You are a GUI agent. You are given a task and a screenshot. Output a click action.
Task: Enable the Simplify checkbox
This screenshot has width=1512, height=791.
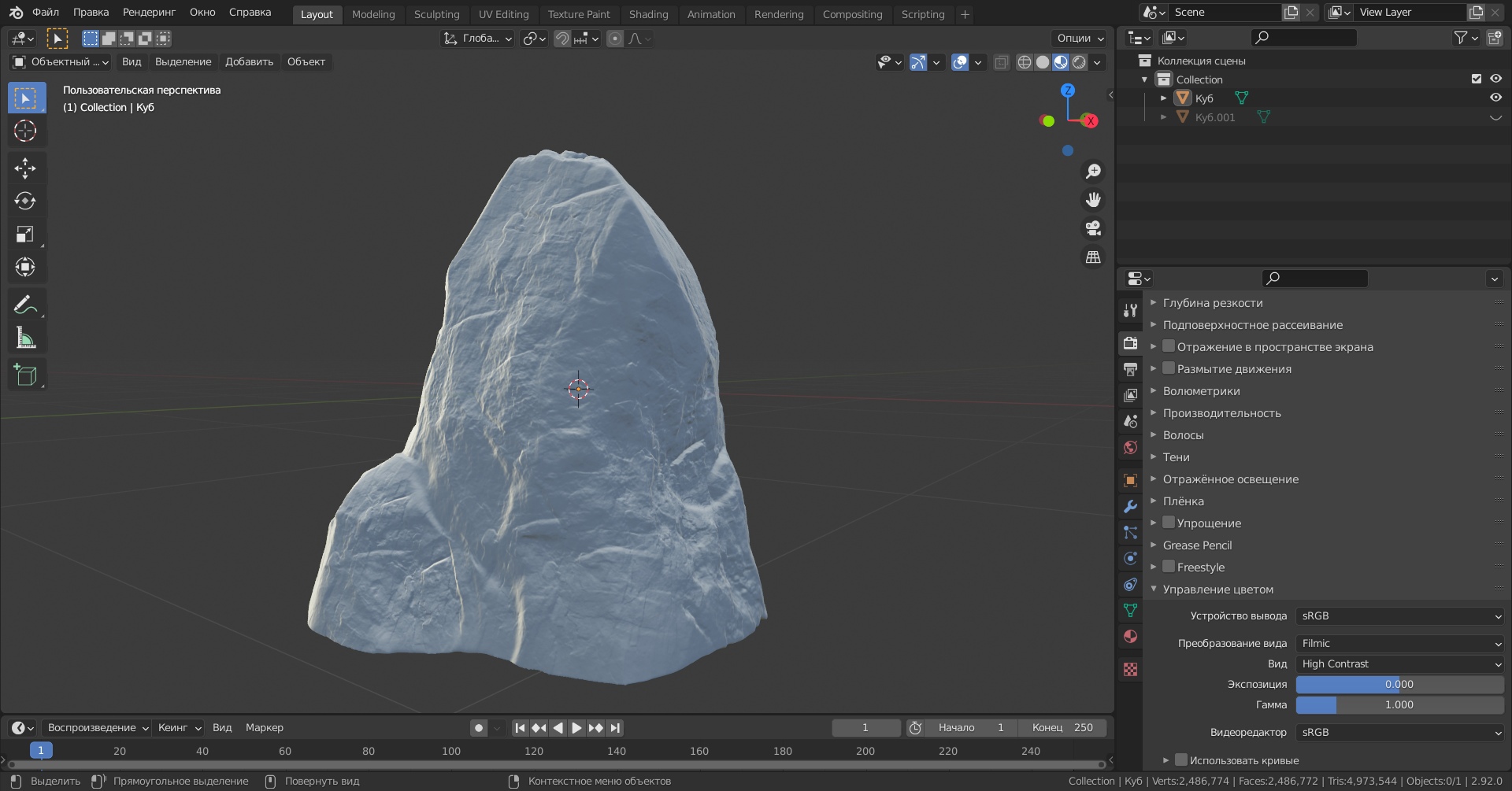[1169, 523]
